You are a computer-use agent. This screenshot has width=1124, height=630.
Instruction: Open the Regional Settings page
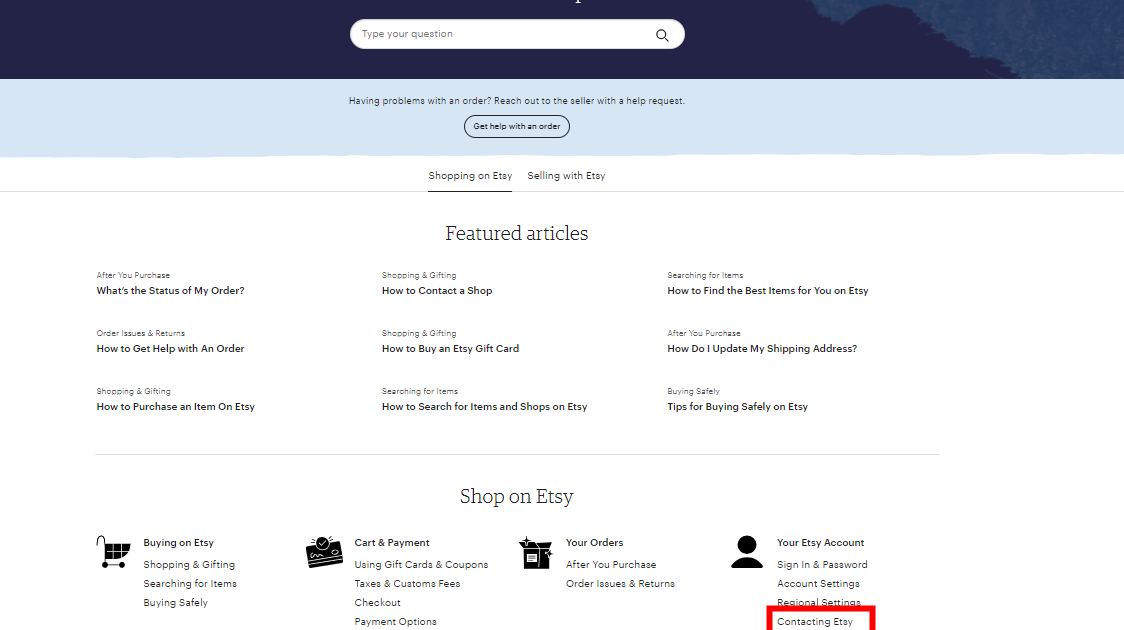tap(819, 602)
